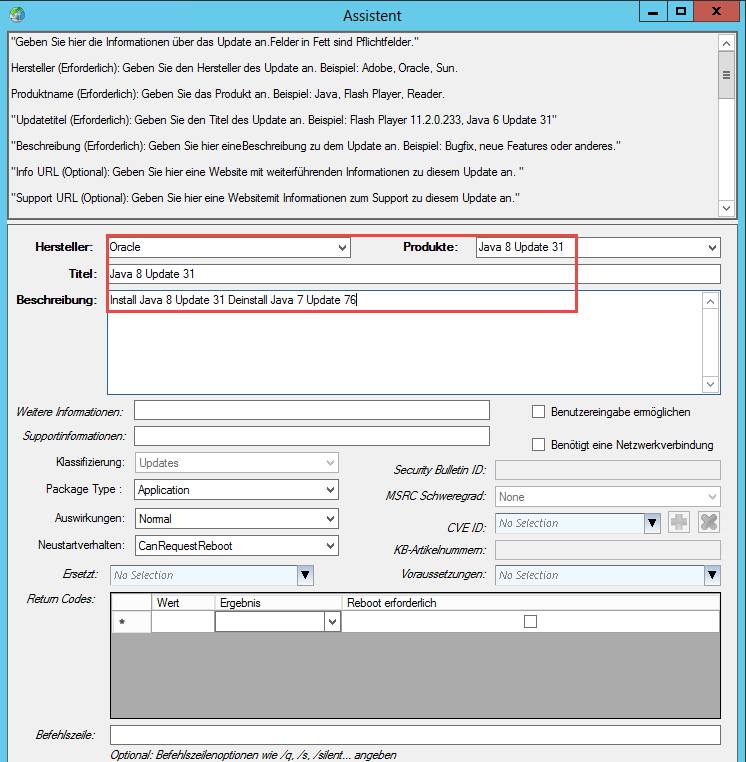Image resolution: width=746 pixels, height=762 pixels.
Task: Click the Reboot erforderlich column header
Action: (531, 603)
